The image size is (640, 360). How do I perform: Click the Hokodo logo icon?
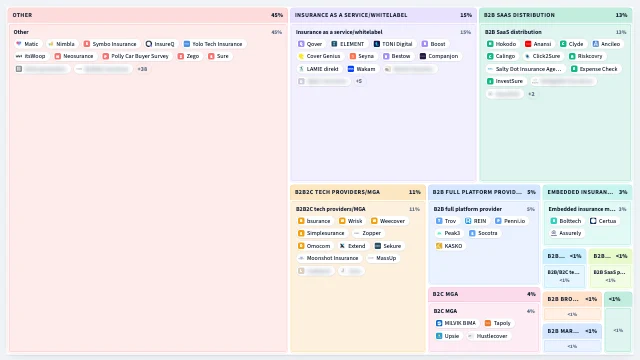pyautogui.click(x=490, y=44)
